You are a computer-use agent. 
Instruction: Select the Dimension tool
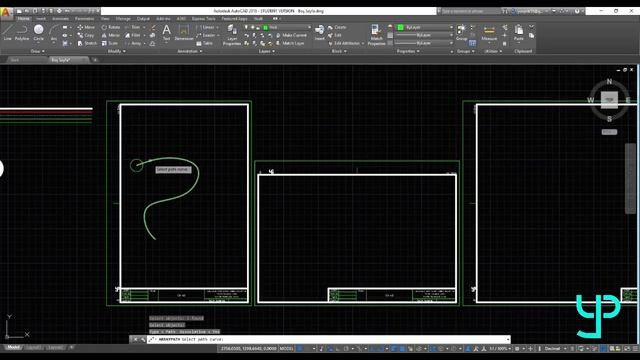click(184, 32)
